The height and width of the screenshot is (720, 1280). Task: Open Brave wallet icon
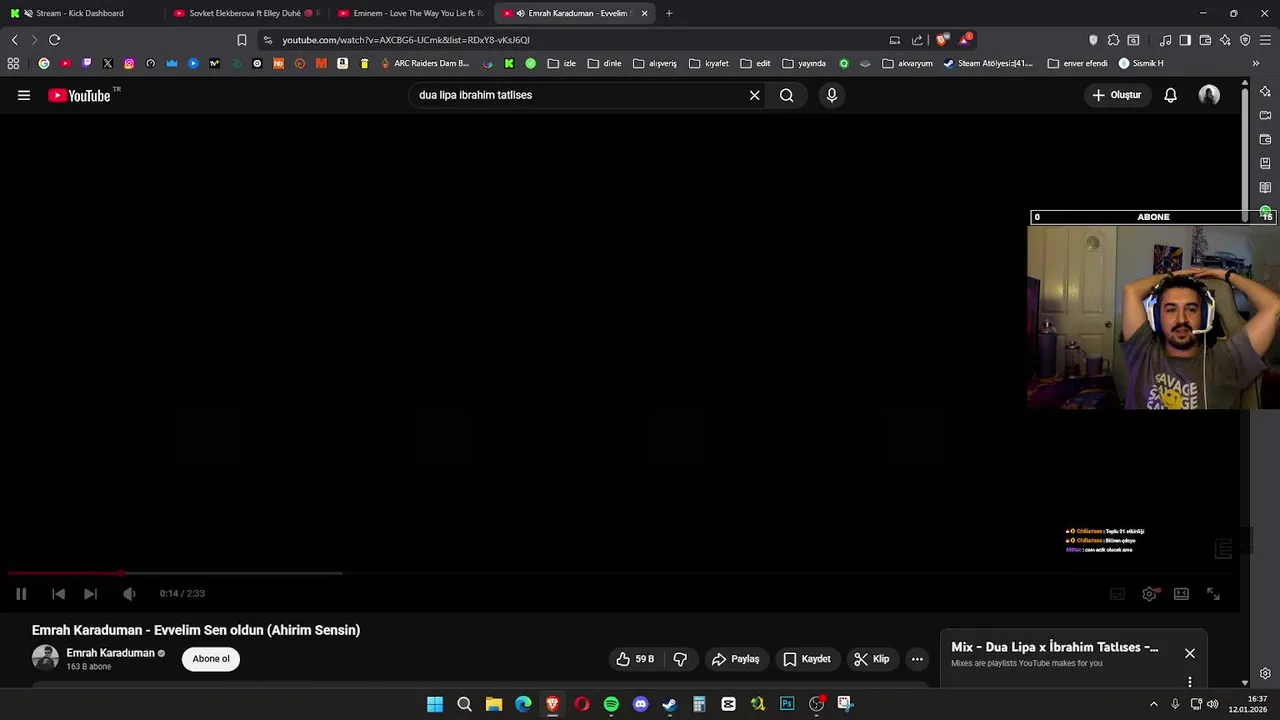(1205, 40)
